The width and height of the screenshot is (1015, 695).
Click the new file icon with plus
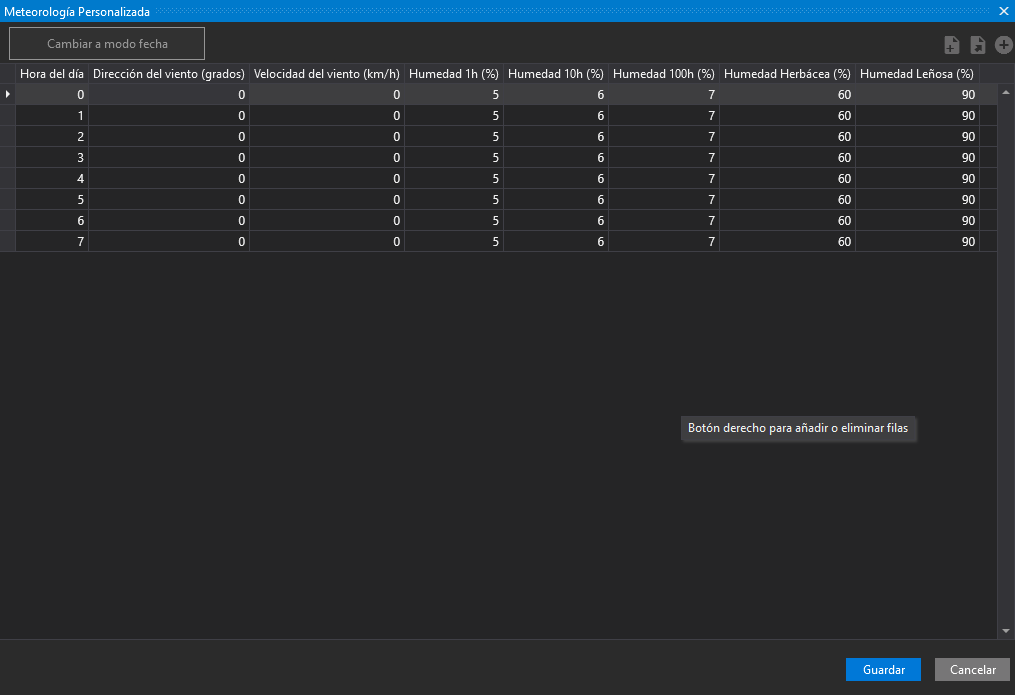click(952, 45)
